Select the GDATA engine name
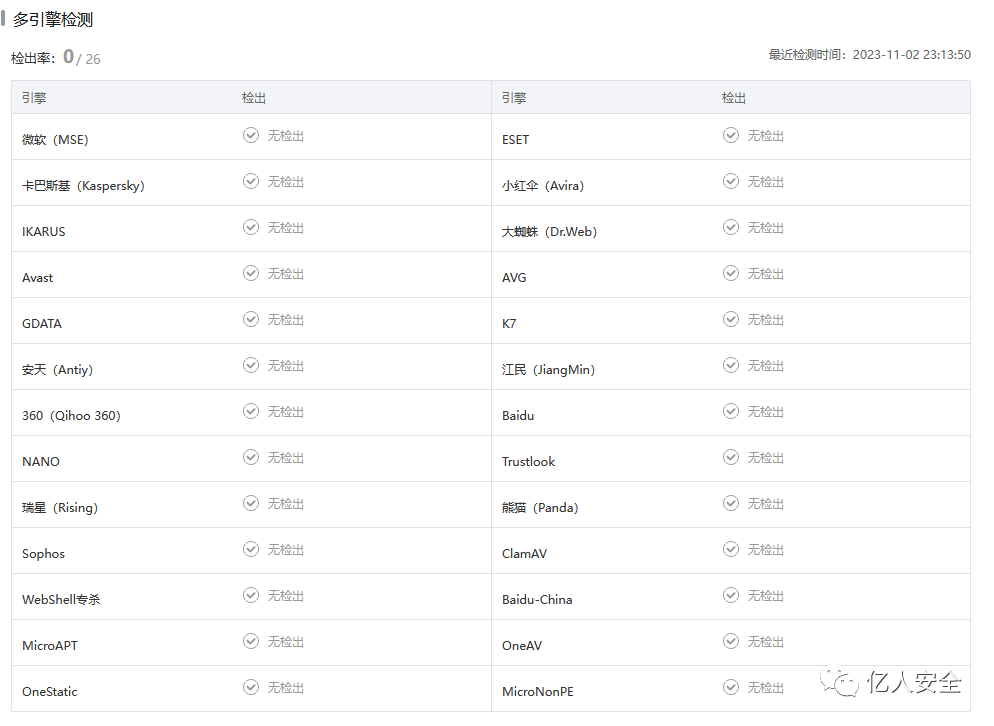994x726 pixels. tap(42, 323)
